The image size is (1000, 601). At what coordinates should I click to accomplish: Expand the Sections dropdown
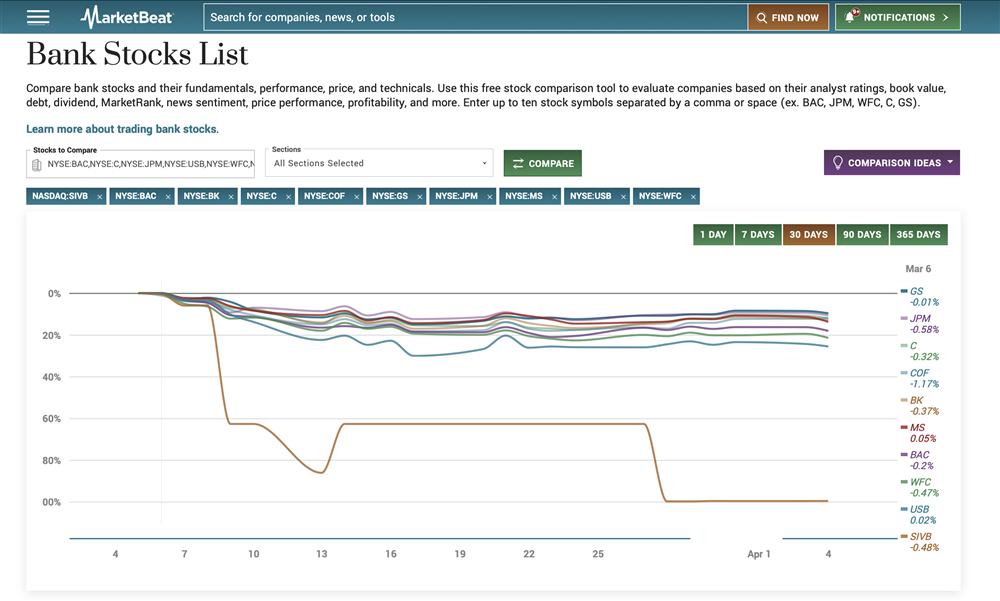(380, 163)
